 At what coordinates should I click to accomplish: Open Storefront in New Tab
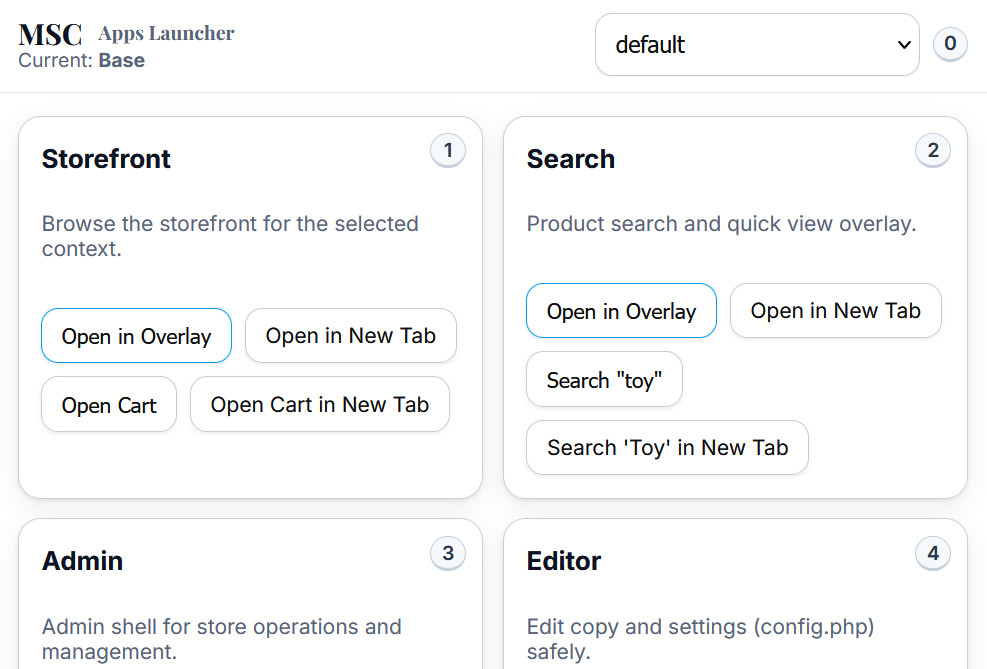coord(351,335)
